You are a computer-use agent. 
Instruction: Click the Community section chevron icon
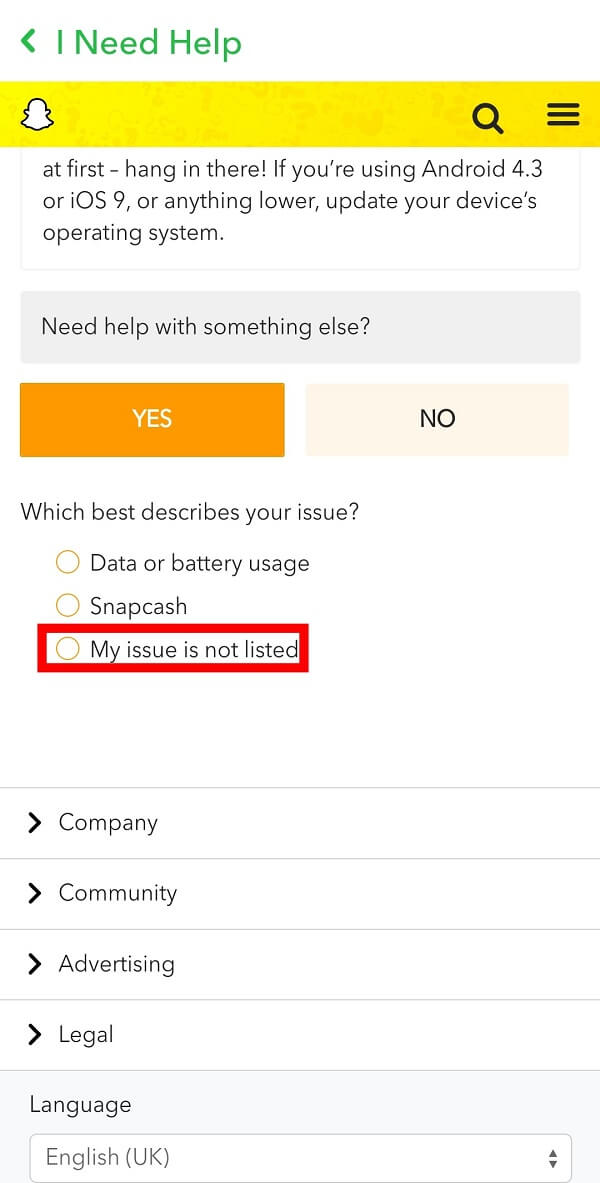point(35,894)
